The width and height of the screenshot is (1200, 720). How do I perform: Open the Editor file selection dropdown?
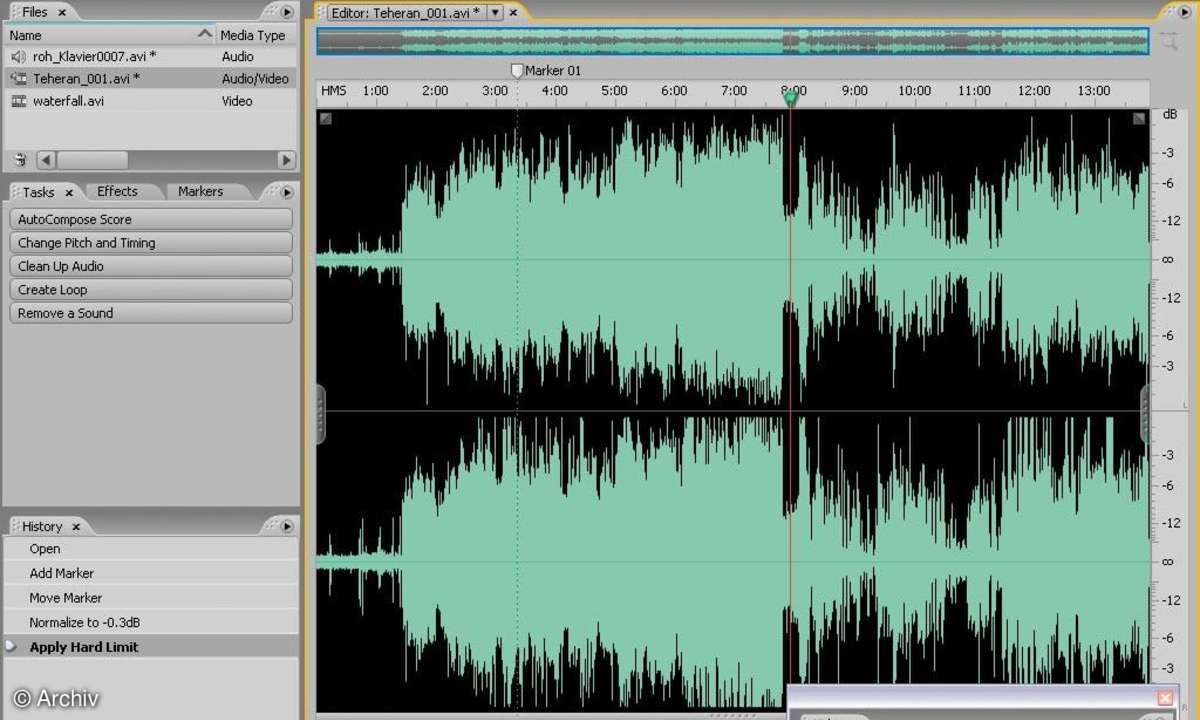point(495,13)
